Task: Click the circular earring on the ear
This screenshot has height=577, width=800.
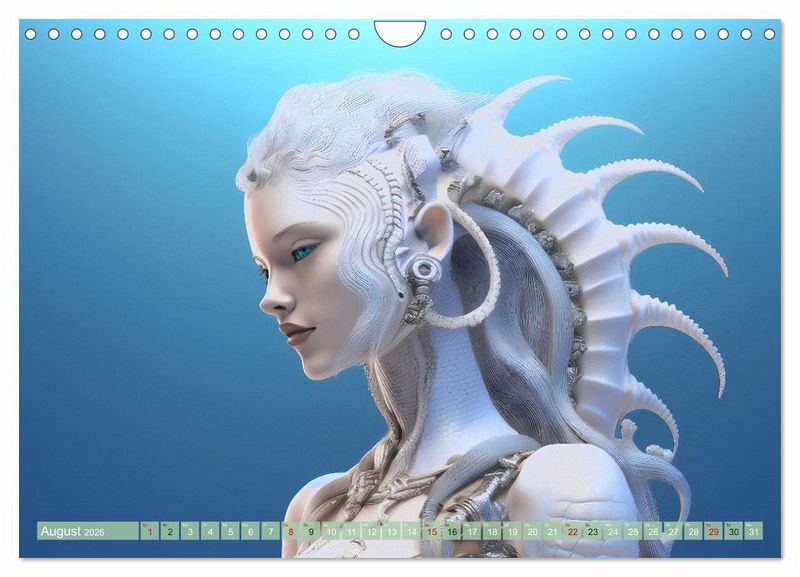Action: coord(424,269)
